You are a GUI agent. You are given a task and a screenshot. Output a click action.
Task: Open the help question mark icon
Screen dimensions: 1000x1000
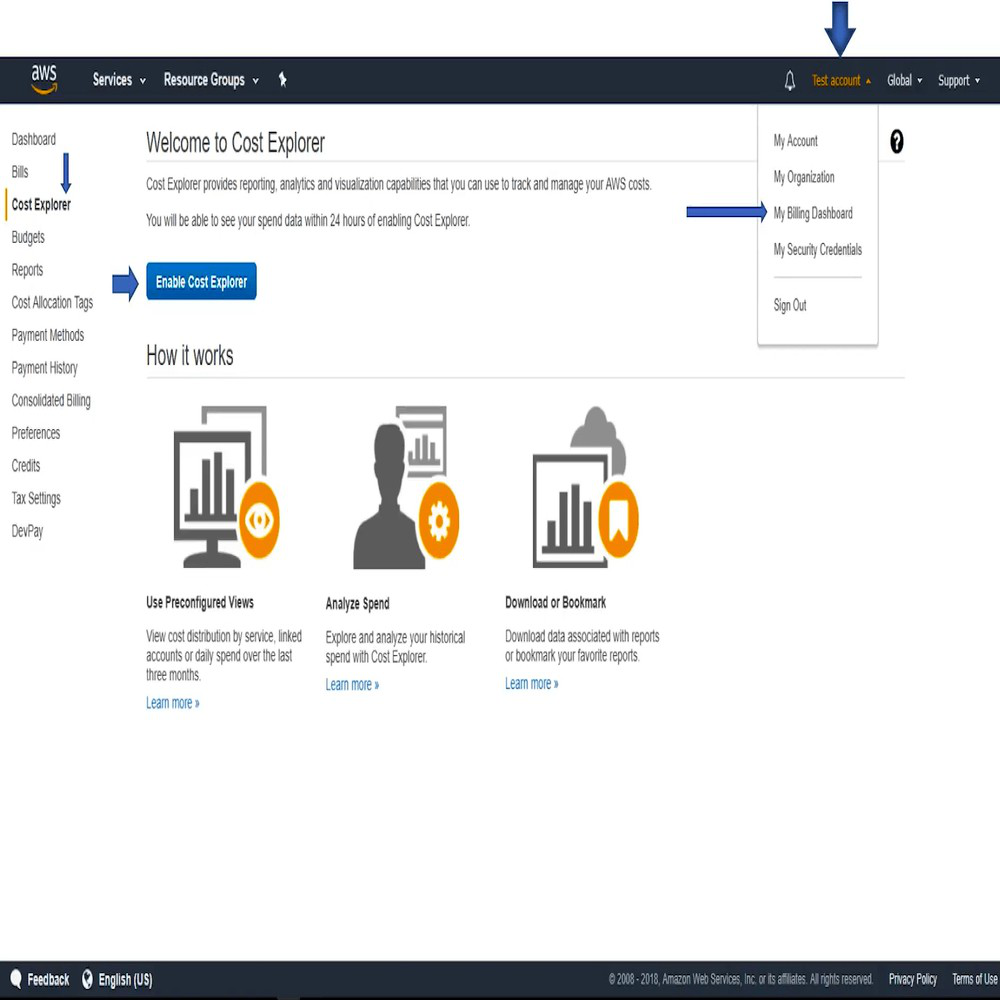[896, 142]
